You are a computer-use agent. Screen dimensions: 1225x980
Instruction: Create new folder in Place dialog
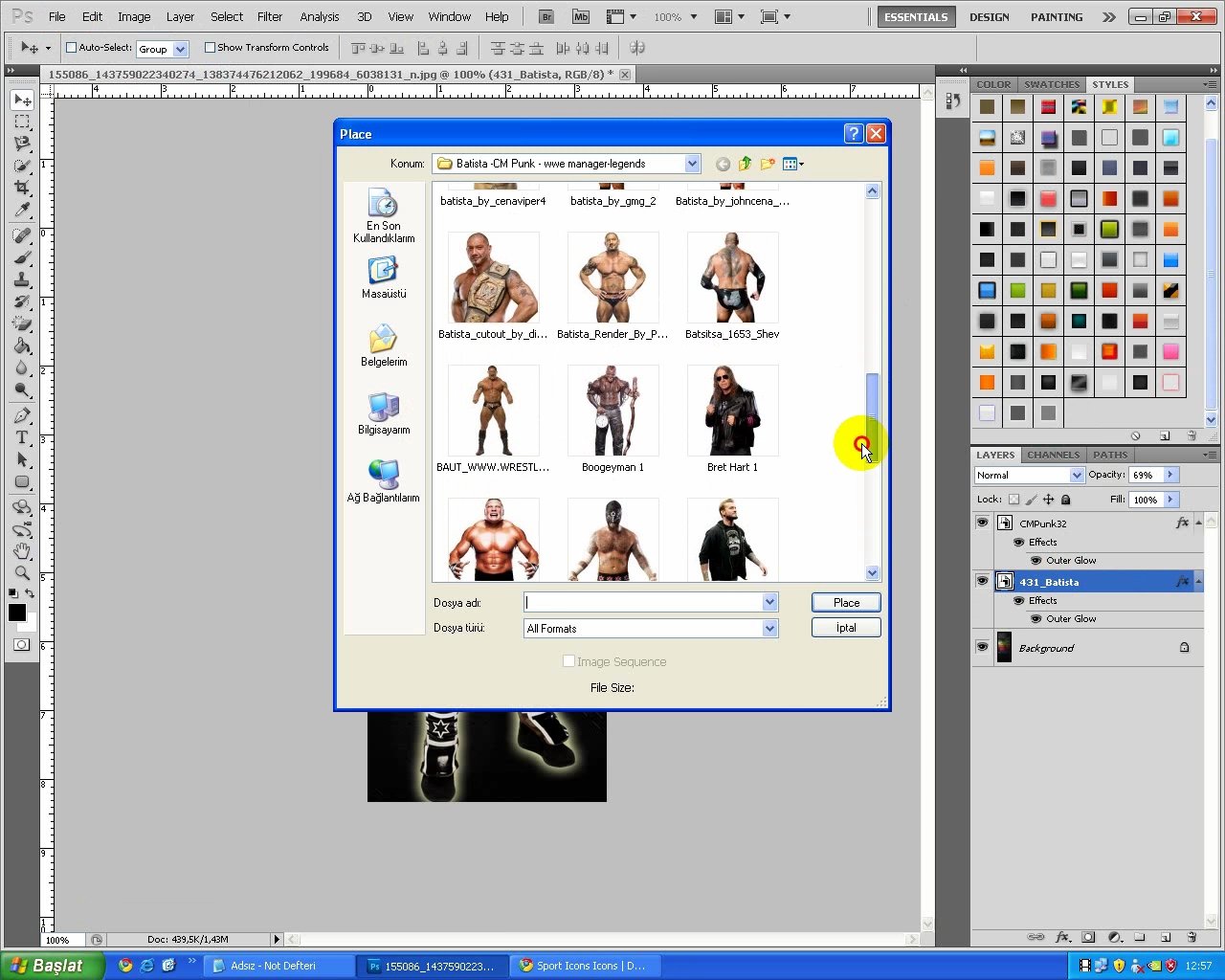tap(767, 164)
